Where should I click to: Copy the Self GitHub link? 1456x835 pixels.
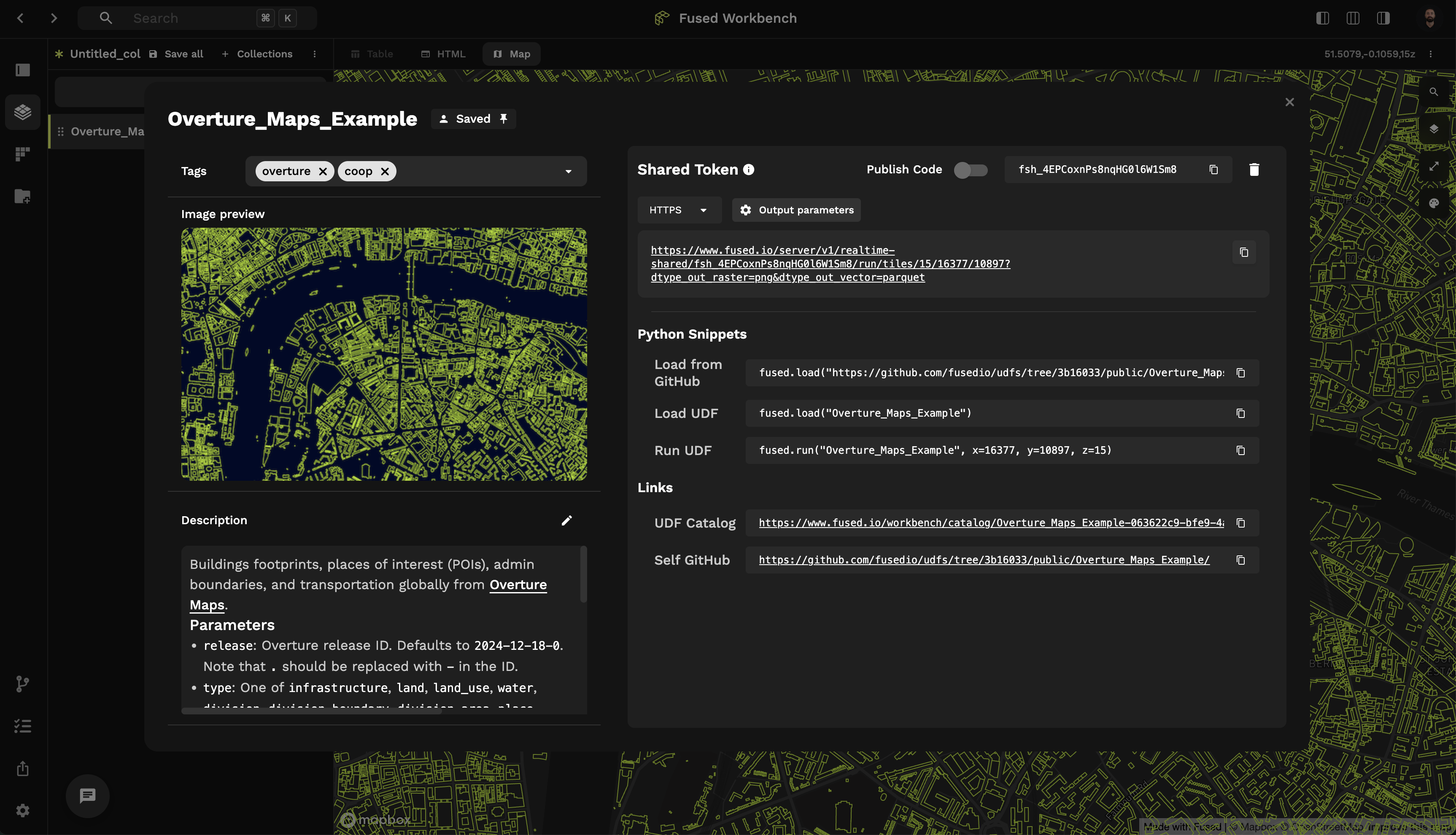(1240, 560)
